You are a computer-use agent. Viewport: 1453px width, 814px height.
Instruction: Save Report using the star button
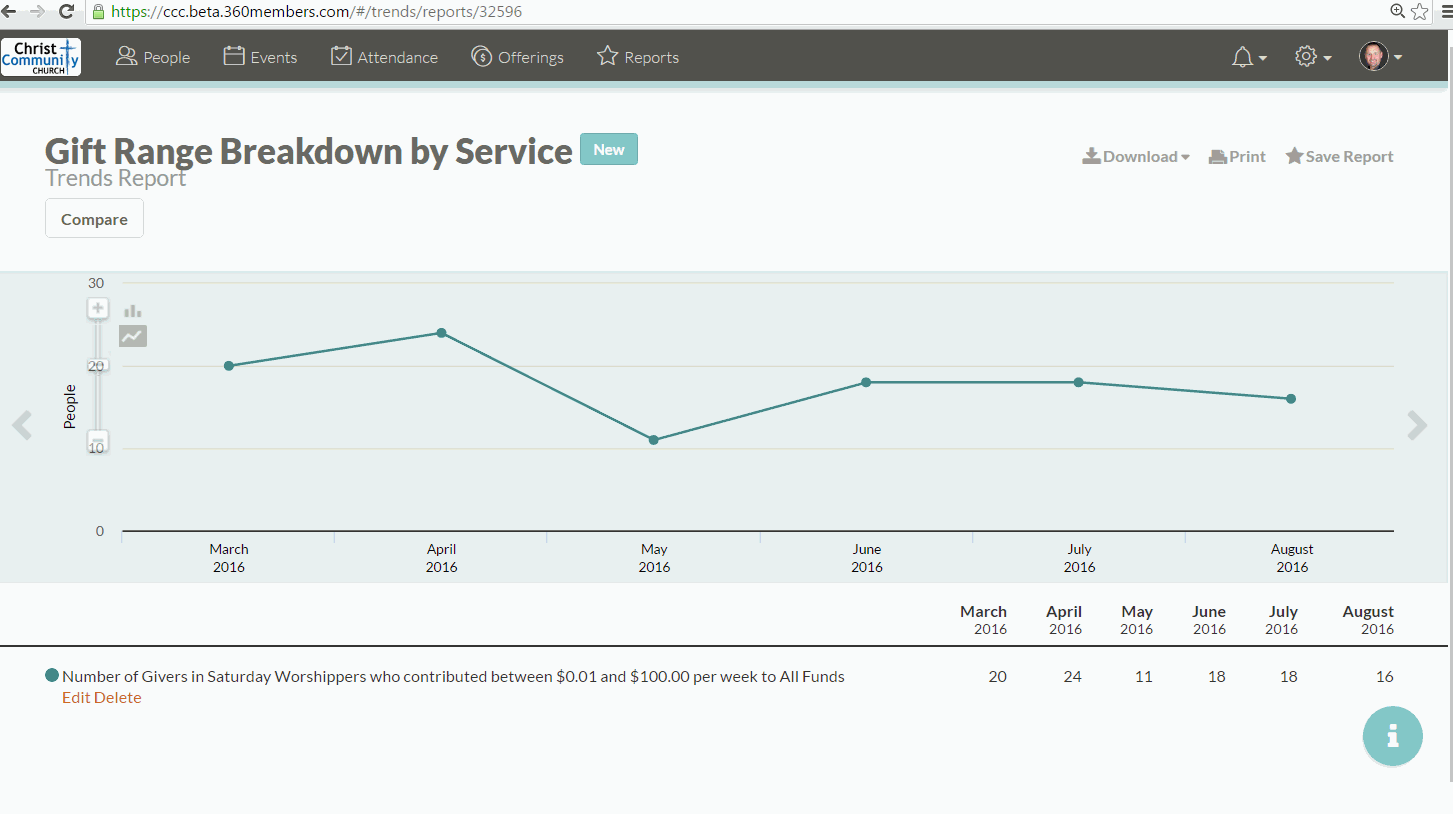pyautogui.click(x=1339, y=157)
